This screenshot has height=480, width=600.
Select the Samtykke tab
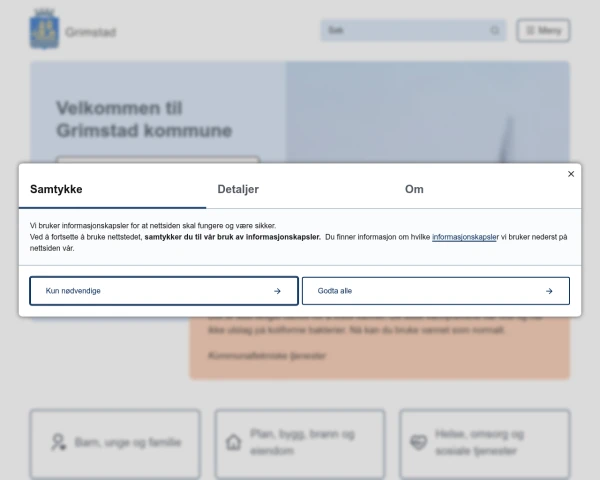coord(56,189)
